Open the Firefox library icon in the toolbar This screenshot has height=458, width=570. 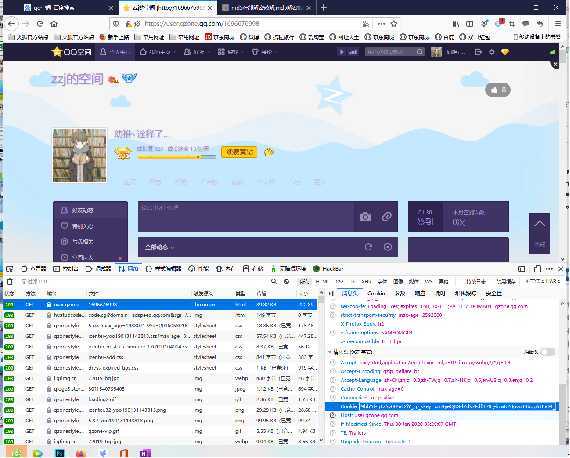[456, 24]
